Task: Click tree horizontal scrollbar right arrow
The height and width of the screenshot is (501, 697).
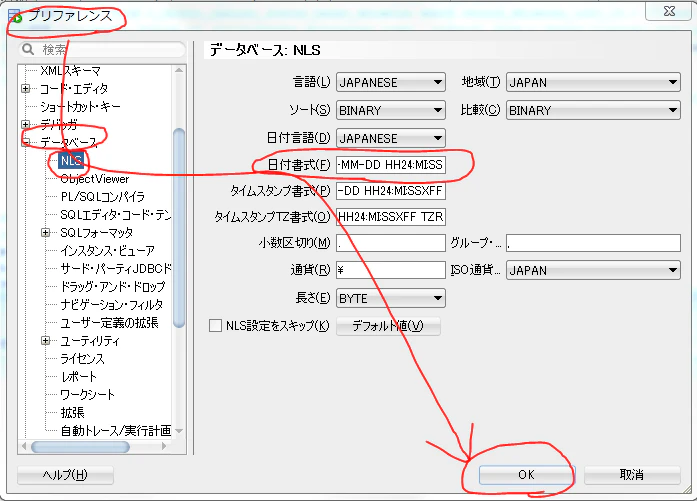Action: coord(164,446)
